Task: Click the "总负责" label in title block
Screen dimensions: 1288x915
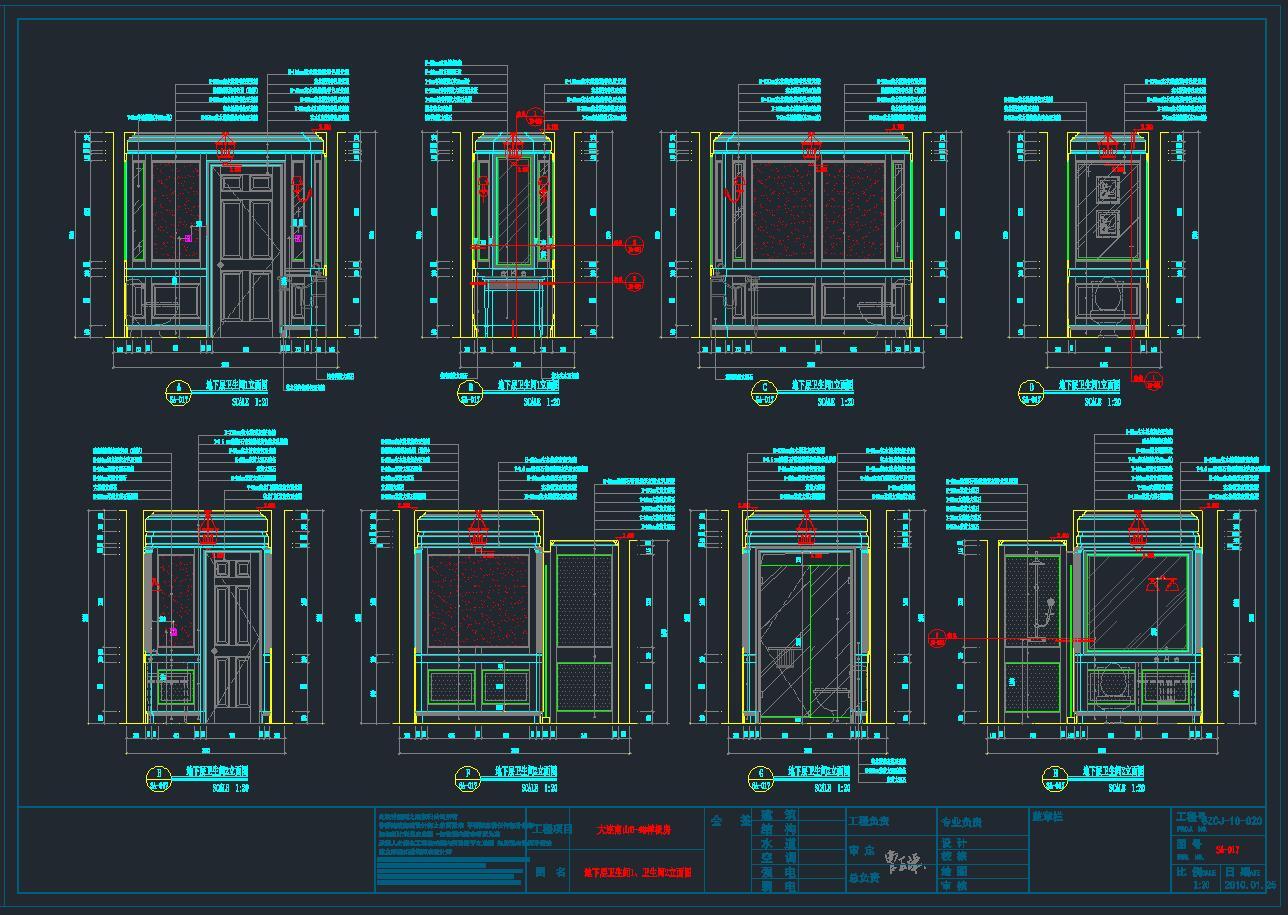Action: click(863, 879)
